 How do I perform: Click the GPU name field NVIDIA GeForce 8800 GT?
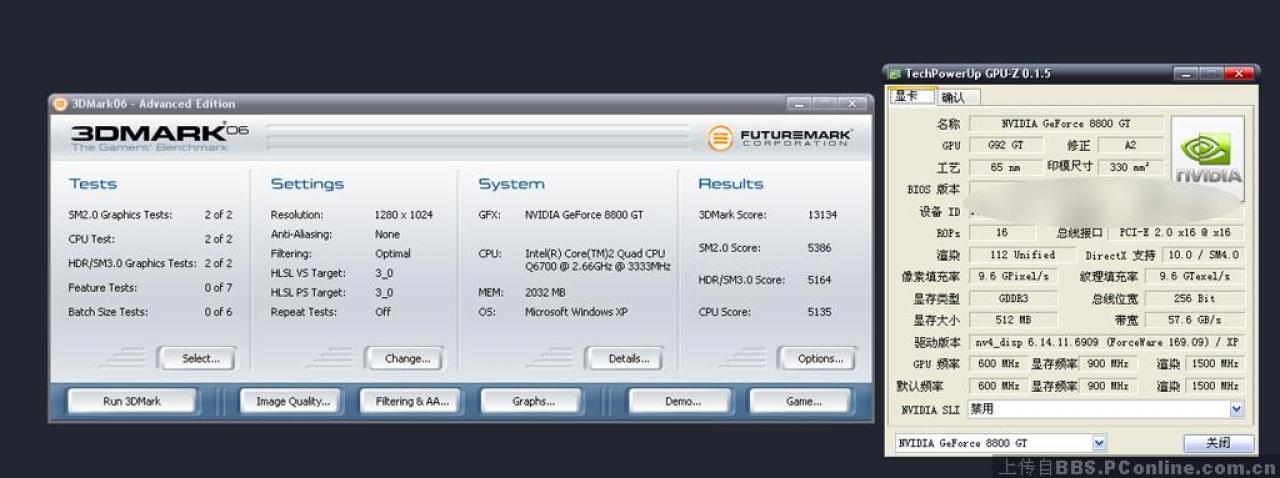click(x=1066, y=124)
